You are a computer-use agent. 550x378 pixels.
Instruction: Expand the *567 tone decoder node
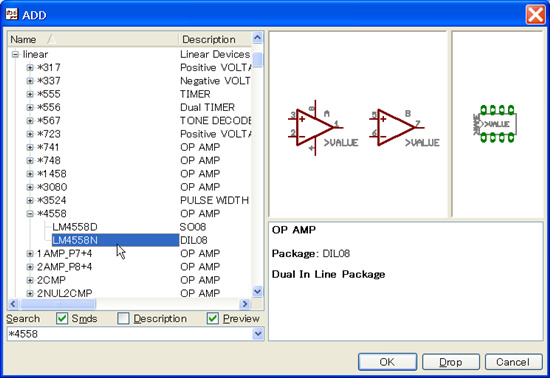pos(30,121)
